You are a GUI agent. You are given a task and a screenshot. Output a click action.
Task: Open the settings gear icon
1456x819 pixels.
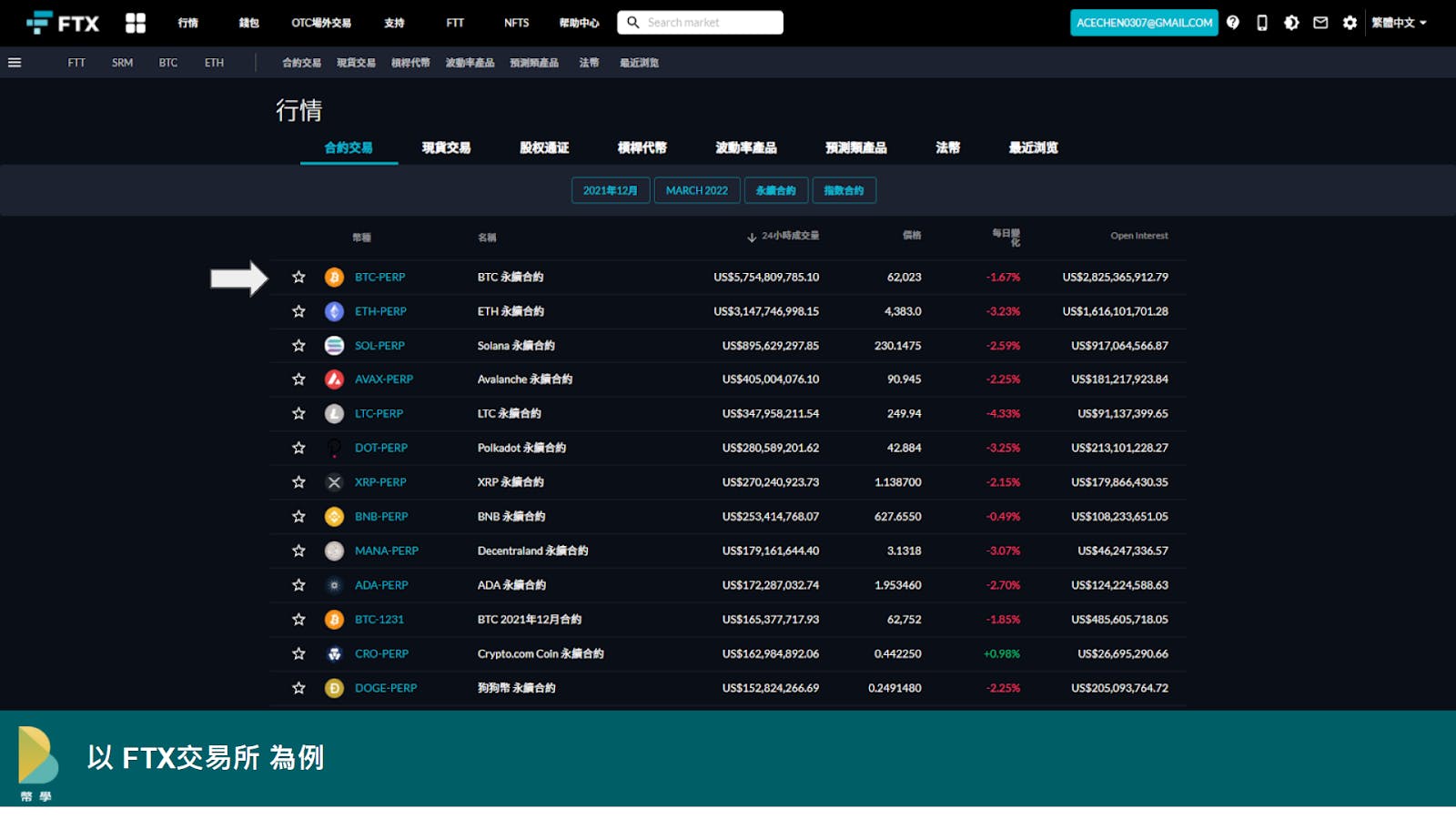coord(1350,23)
